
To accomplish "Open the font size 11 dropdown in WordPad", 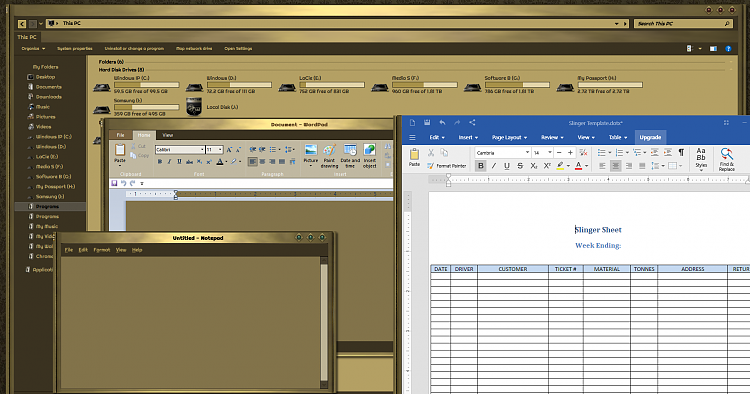I will pos(220,150).
